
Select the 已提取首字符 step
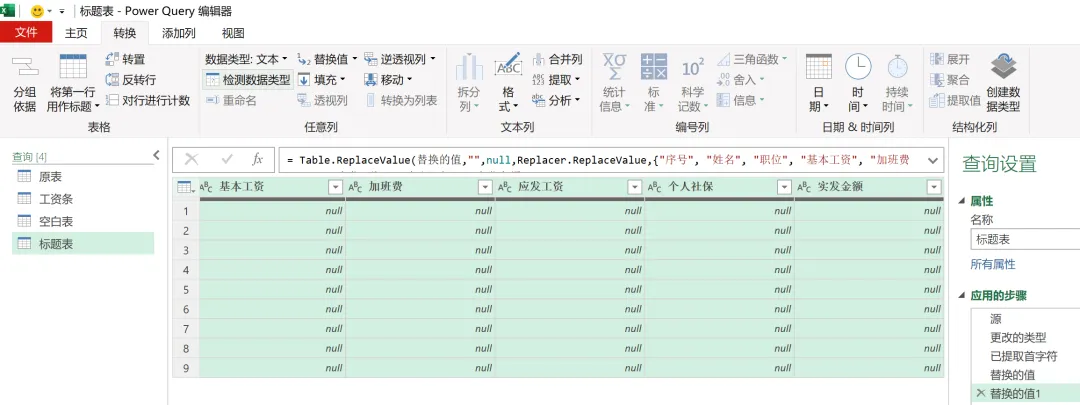[1025, 356]
